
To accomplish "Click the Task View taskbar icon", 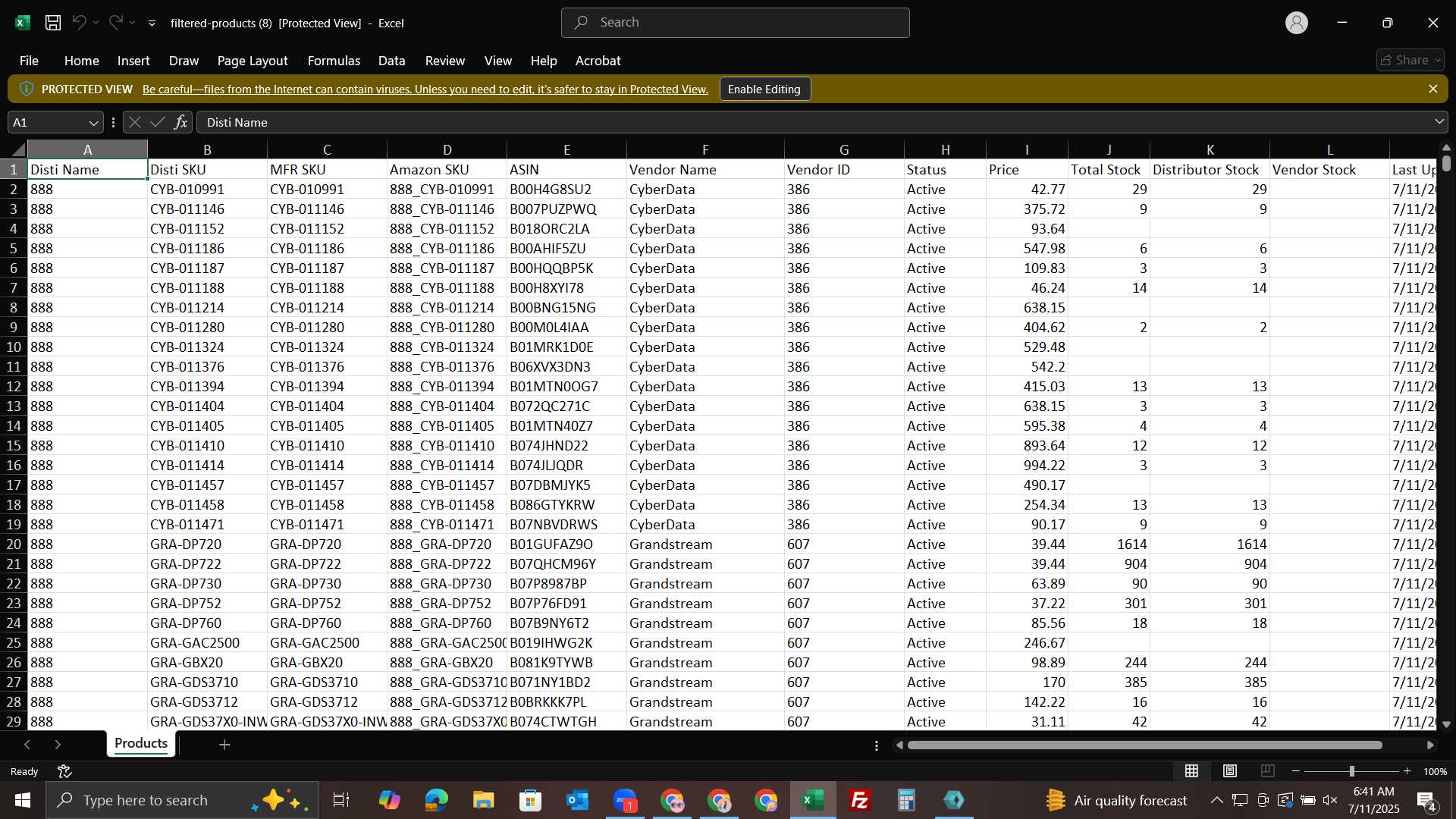I will pos(341,800).
